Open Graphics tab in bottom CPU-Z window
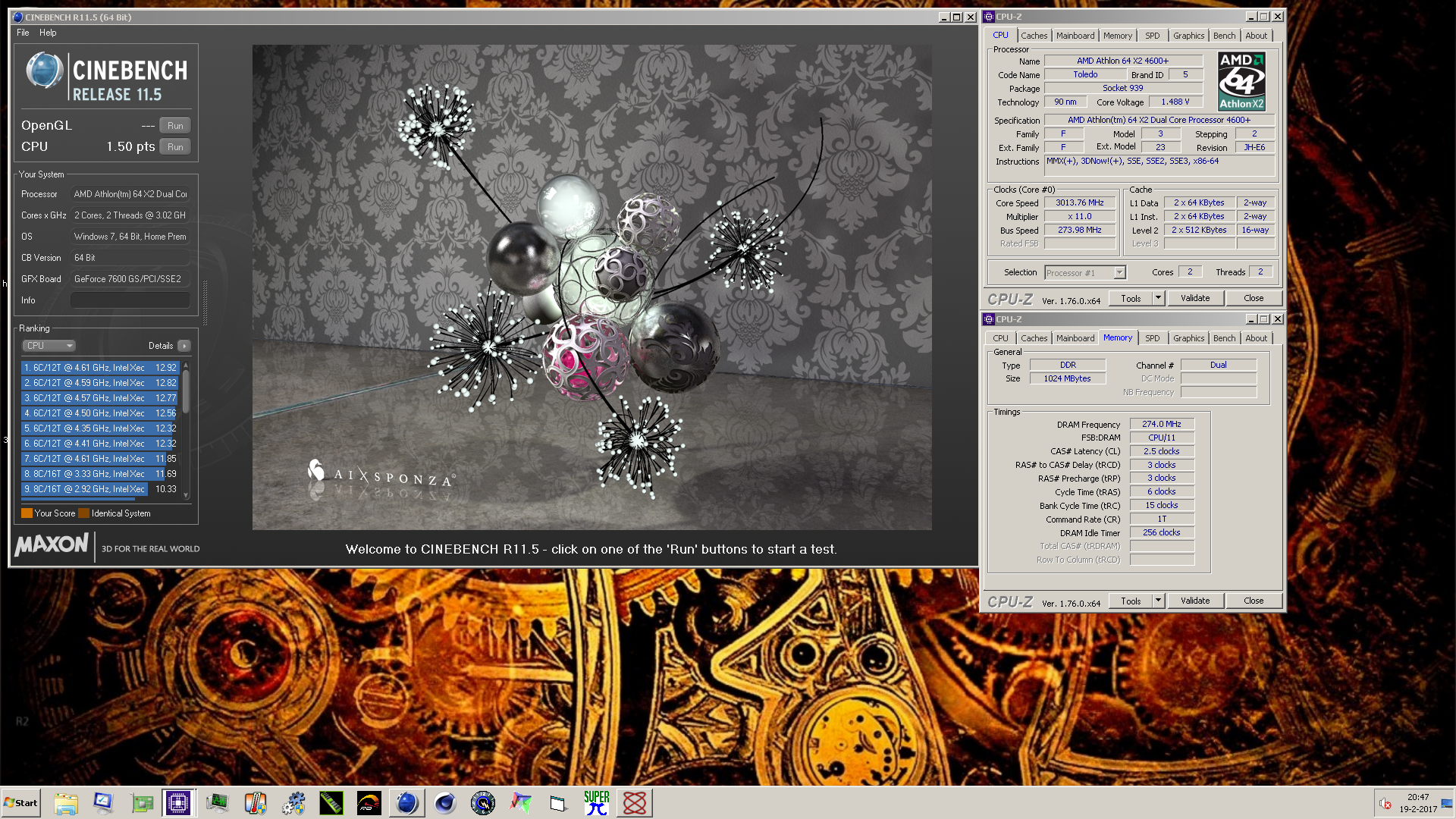 pyautogui.click(x=1188, y=338)
